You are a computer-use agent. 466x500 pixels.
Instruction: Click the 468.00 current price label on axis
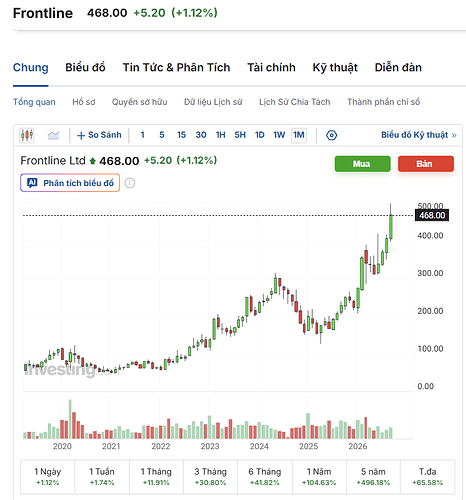(x=432, y=215)
